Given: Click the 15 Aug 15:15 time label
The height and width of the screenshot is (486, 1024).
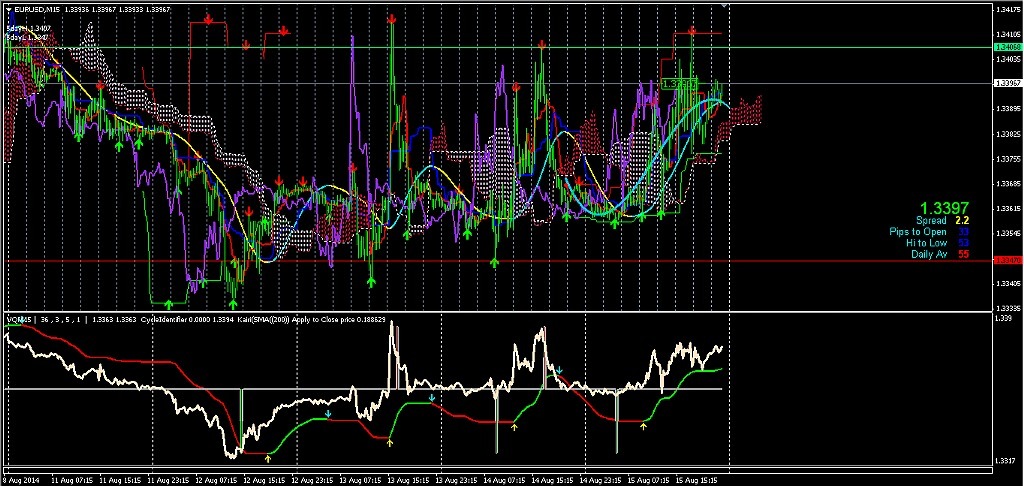Looking at the screenshot, I should point(697,479).
